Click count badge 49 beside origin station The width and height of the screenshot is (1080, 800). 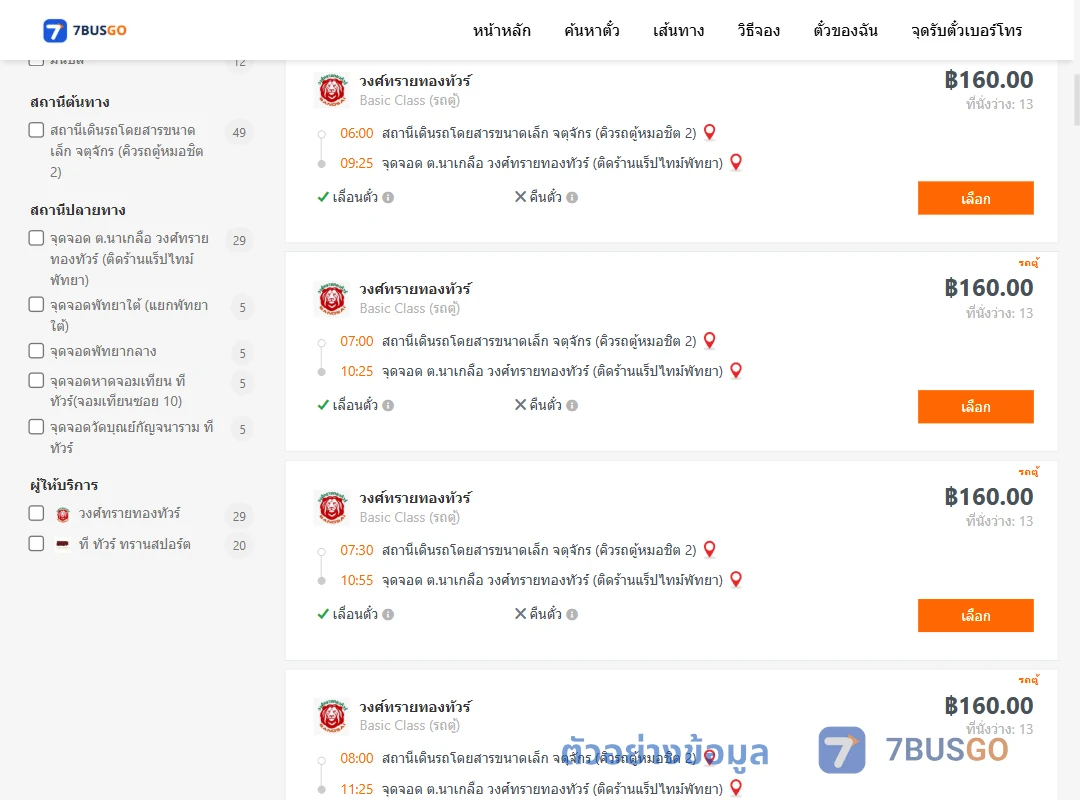coord(239,132)
